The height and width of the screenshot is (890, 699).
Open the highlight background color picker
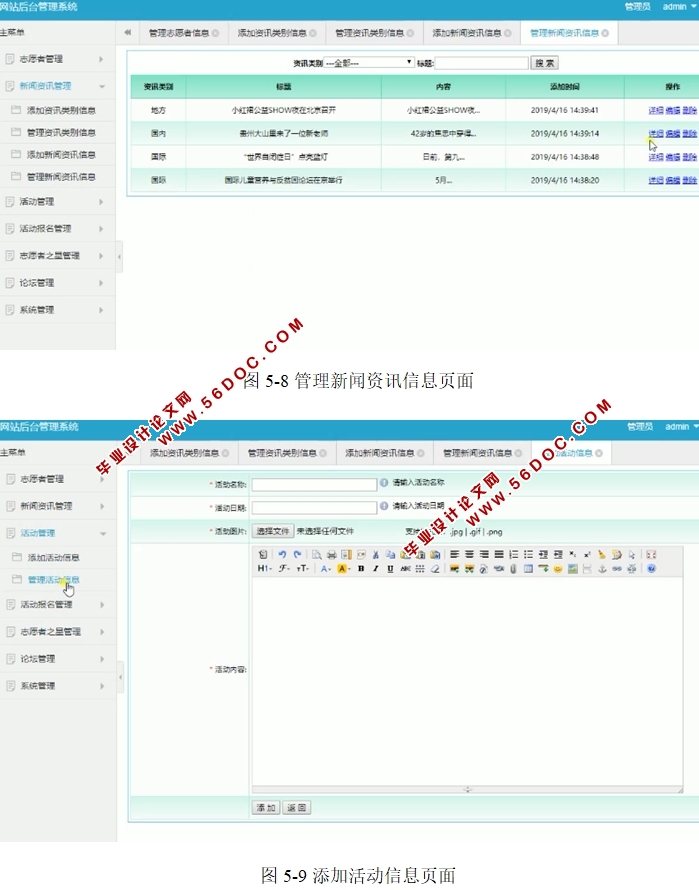pyautogui.click(x=344, y=569)
